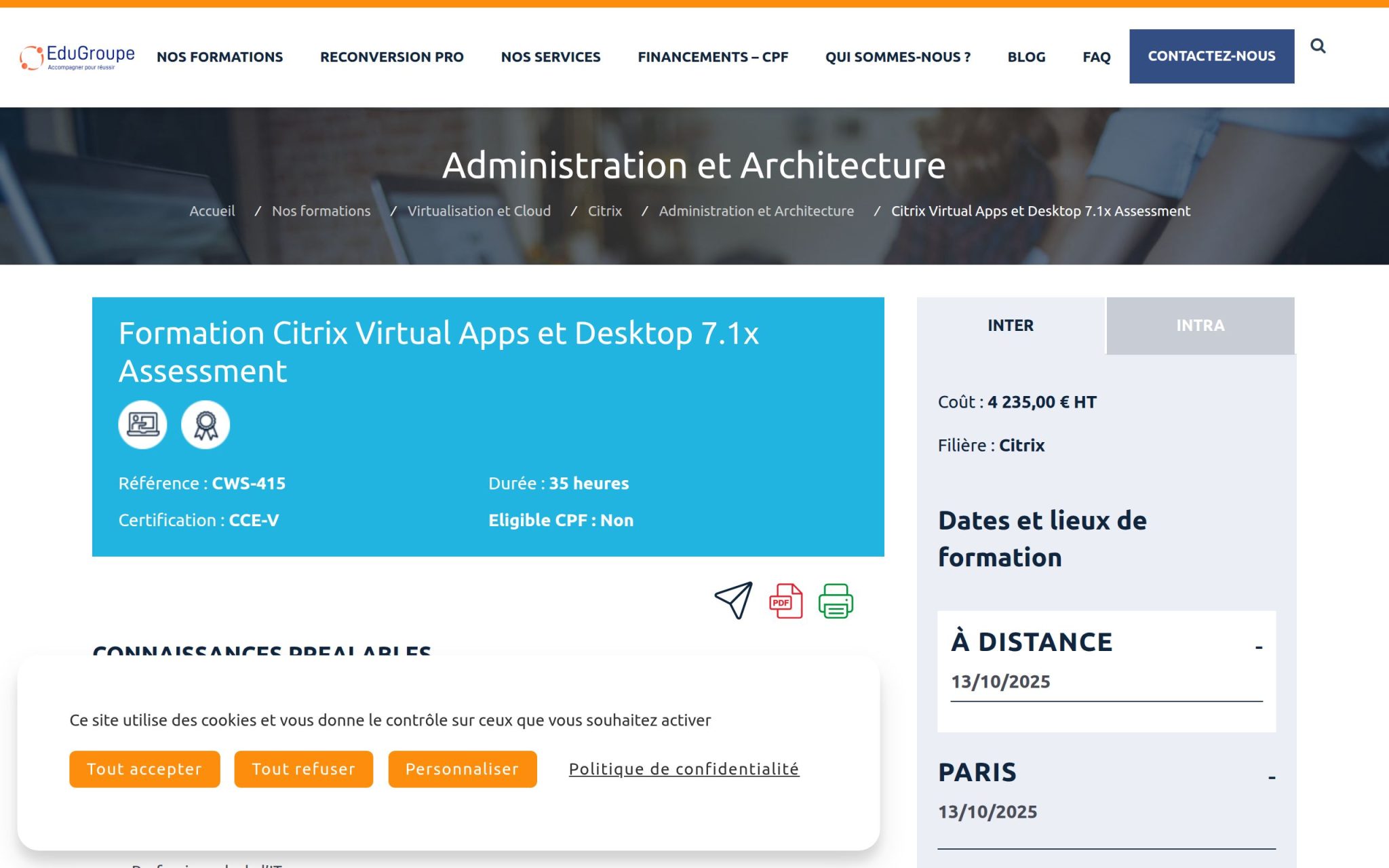Go to Accueil breadcrumb link

click(x=212, y=211)
